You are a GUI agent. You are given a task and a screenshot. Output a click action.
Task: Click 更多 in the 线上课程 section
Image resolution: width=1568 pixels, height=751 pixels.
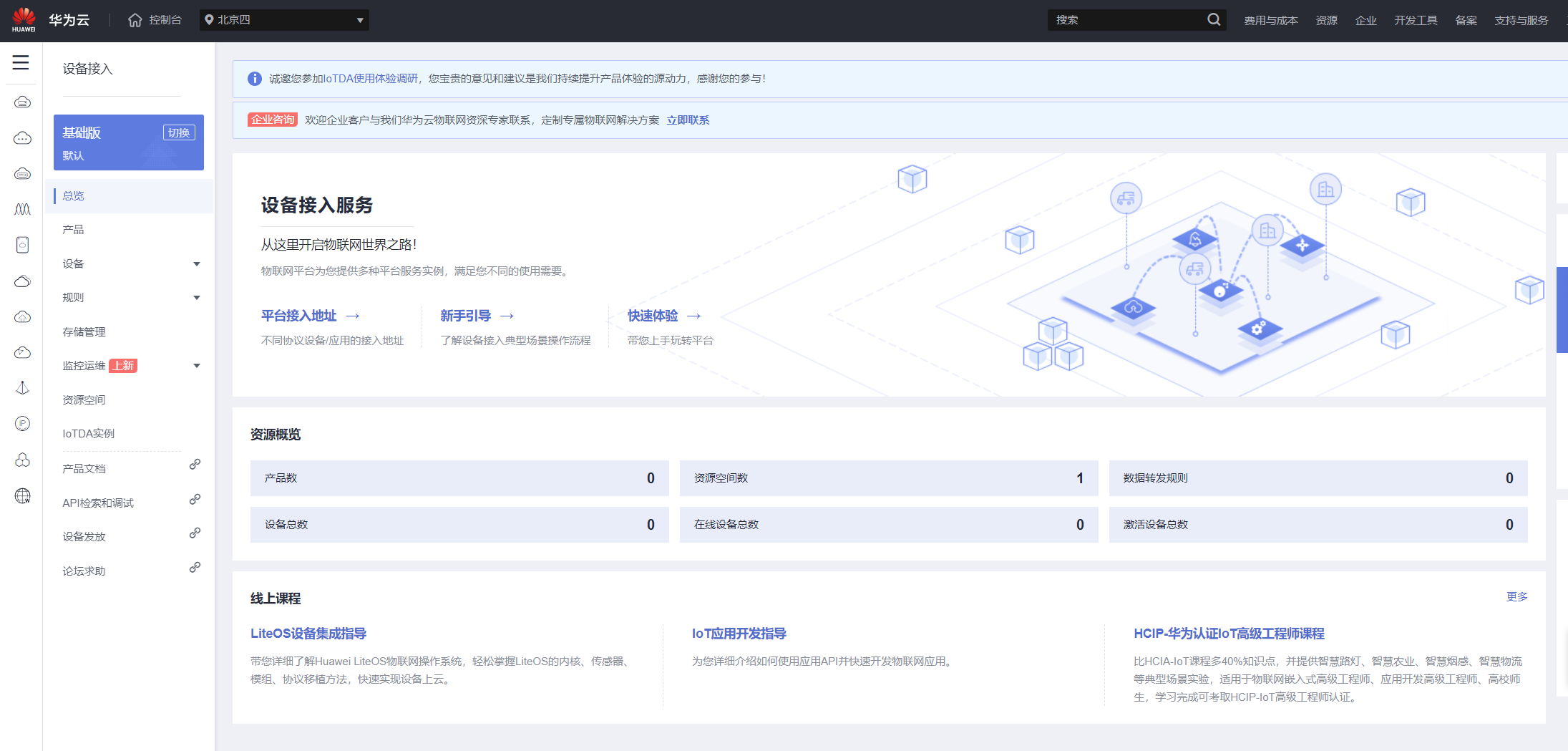click(1516, 597)
